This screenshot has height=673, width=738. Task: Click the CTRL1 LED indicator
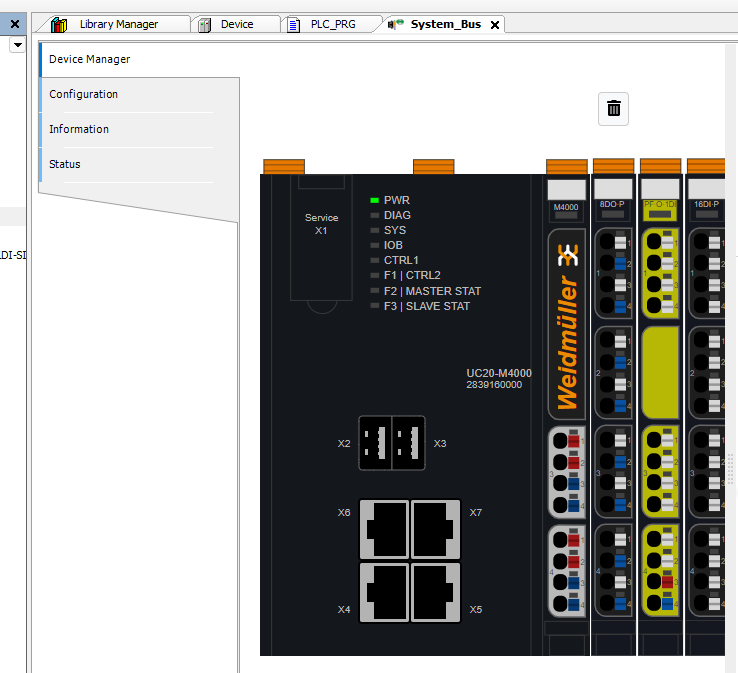tap(374, 260)
